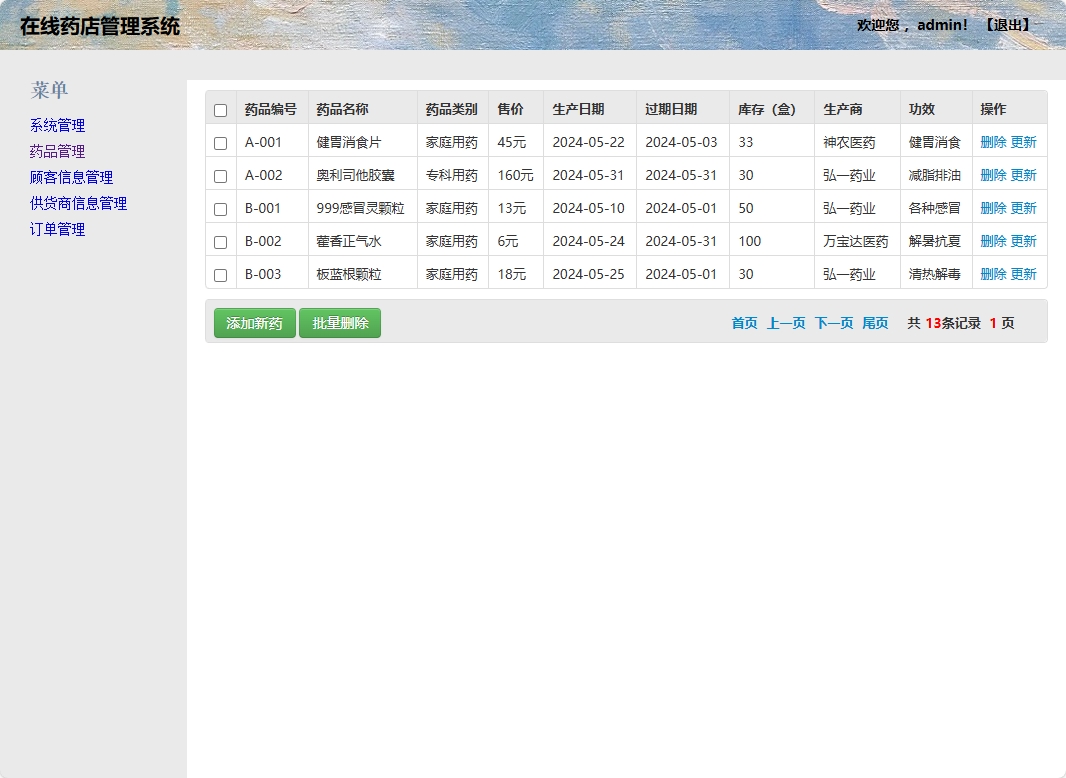Check the checkbox for 999感冒灵颗粒
Image resolution: width=1066 pixels, height=778 pixels.
coord(220,207)
